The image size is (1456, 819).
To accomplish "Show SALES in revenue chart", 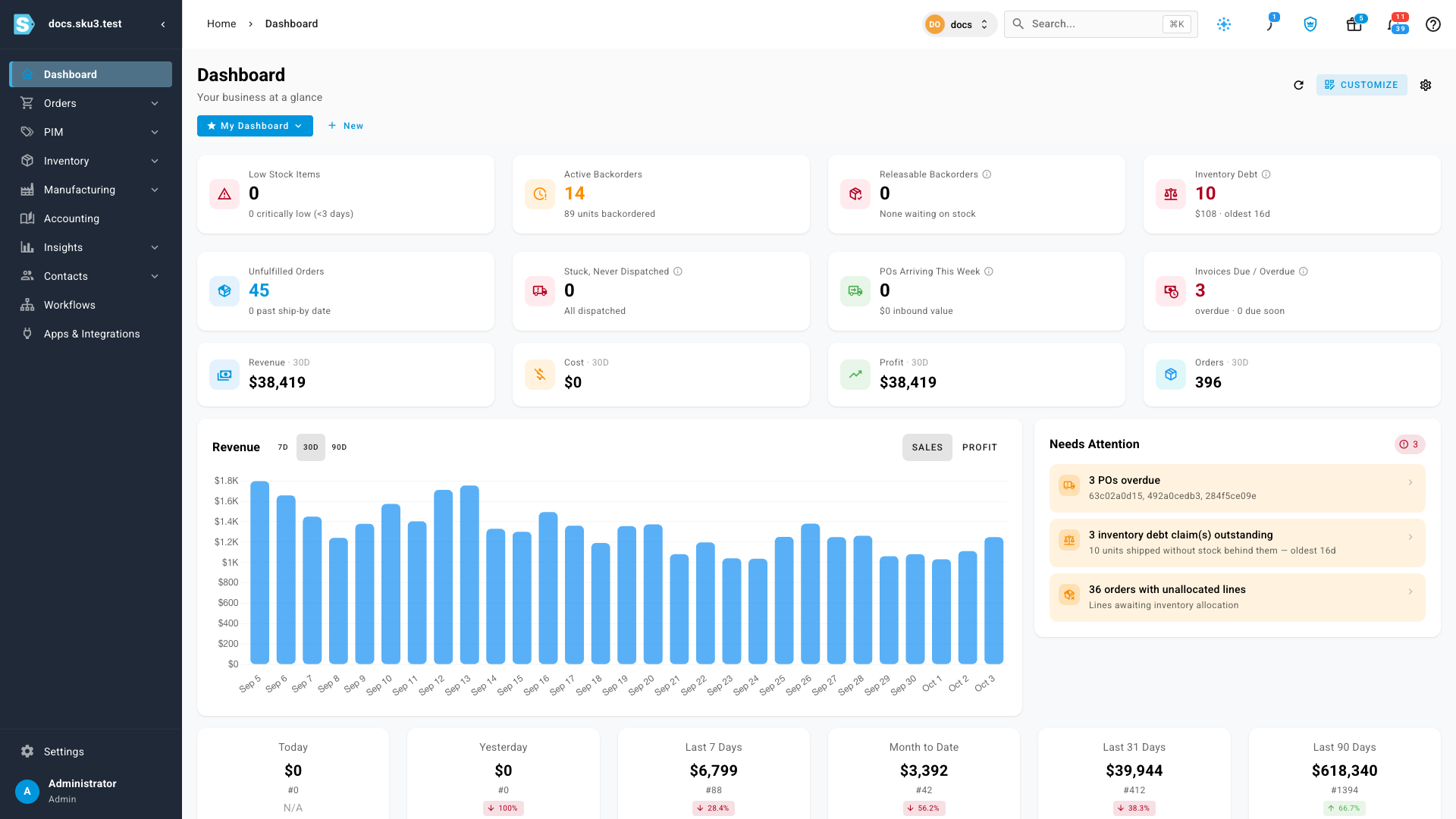I will click(x=927, y=447).
